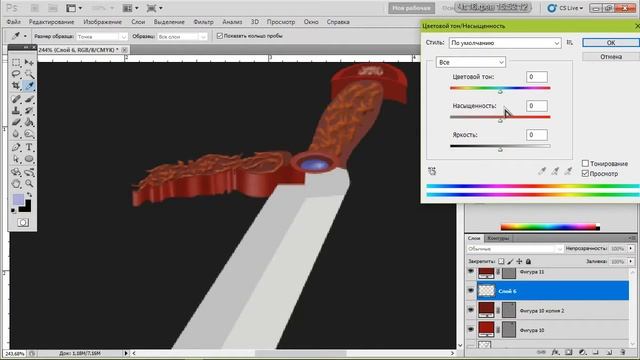Open foreground color swatch picker

point(18,200)
